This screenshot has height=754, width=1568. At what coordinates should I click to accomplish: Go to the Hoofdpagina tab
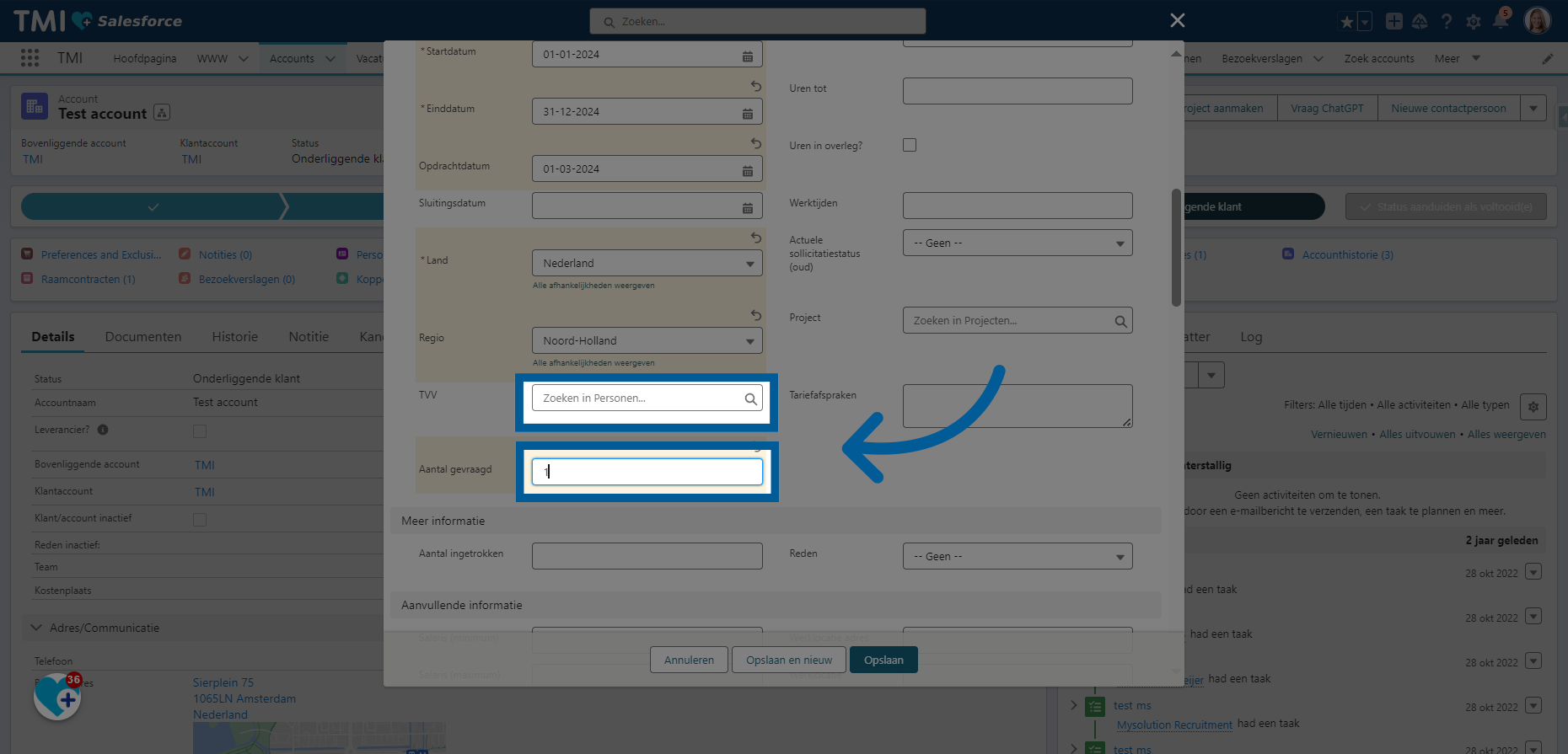(x=145, y=59)
